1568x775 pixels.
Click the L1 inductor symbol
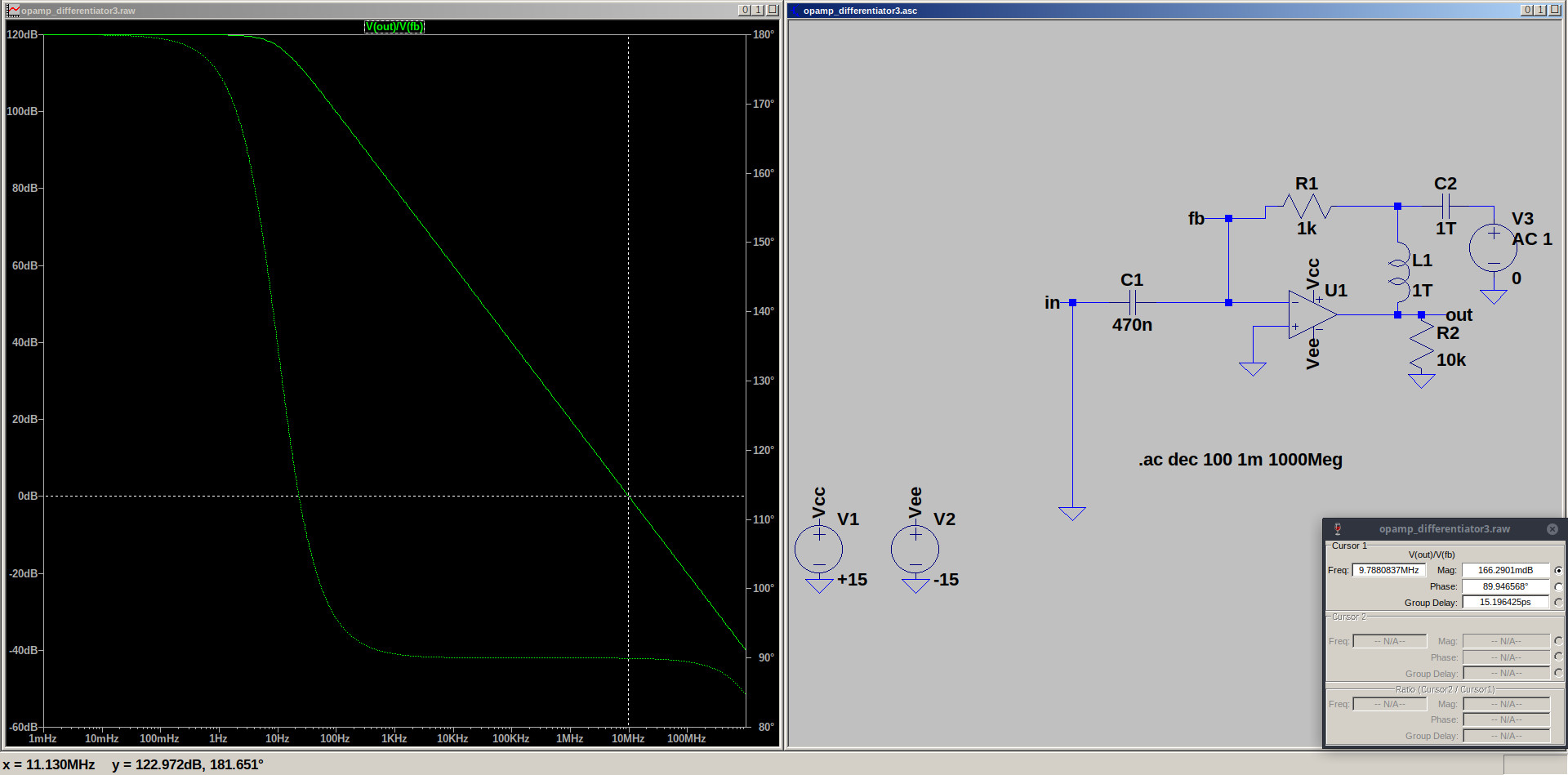[x=1399, y=273]
